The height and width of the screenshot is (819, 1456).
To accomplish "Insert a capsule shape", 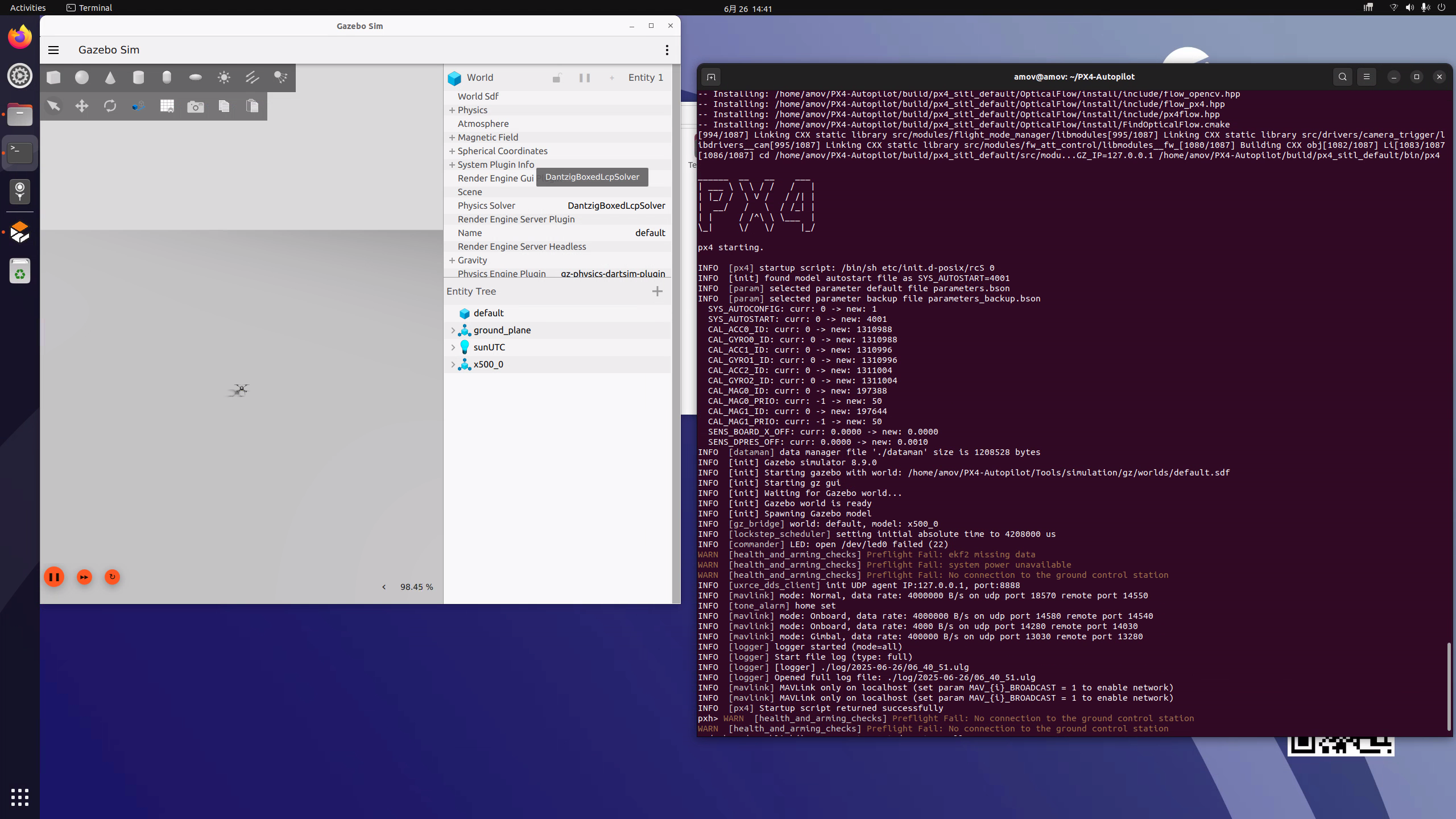I will point(167,77).
